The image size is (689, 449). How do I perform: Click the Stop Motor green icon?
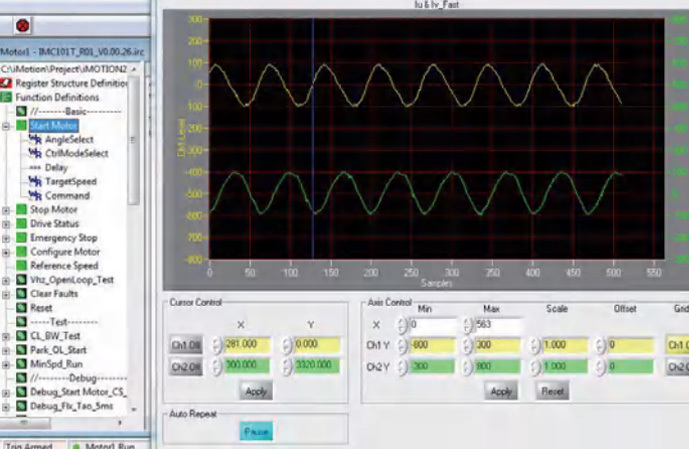point(22,210)
